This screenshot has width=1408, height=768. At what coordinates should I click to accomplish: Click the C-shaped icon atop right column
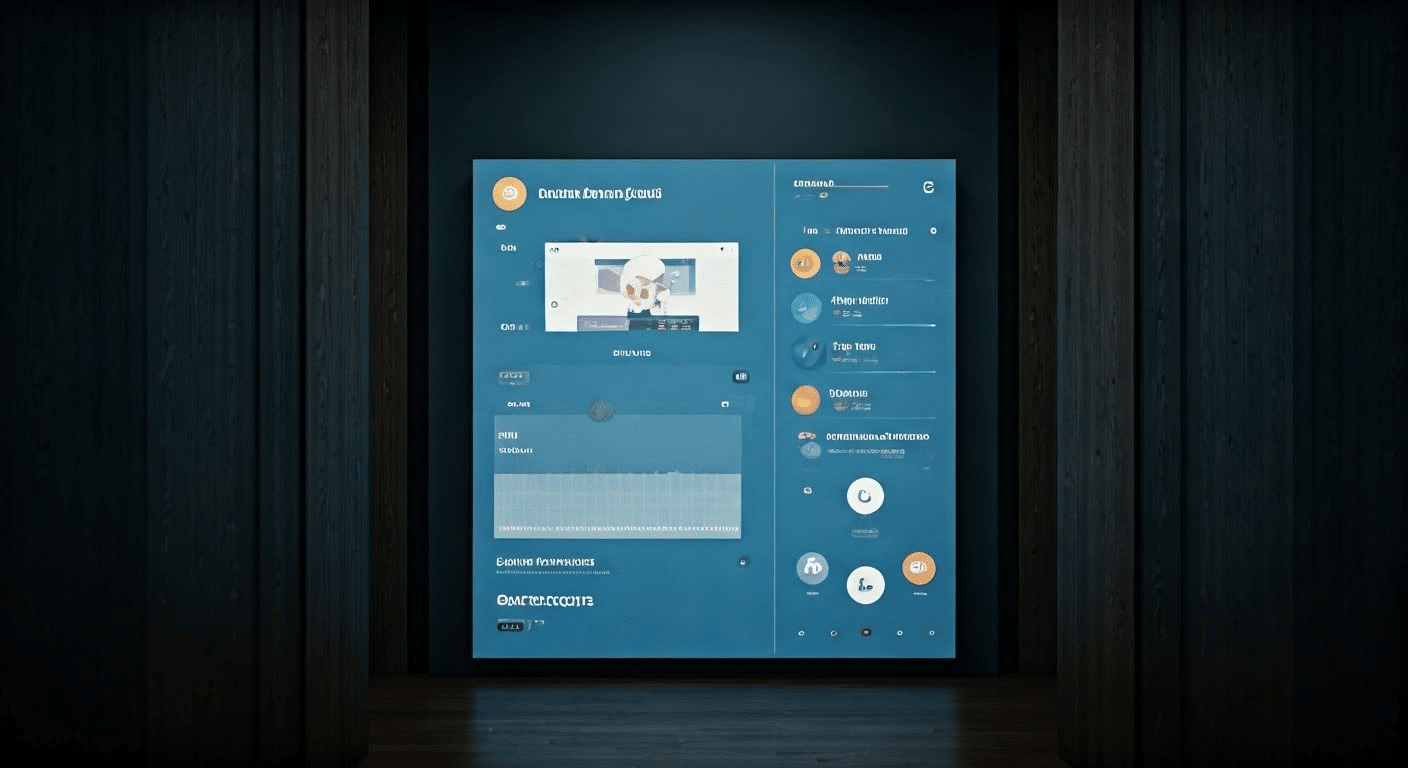click(928, 187)
